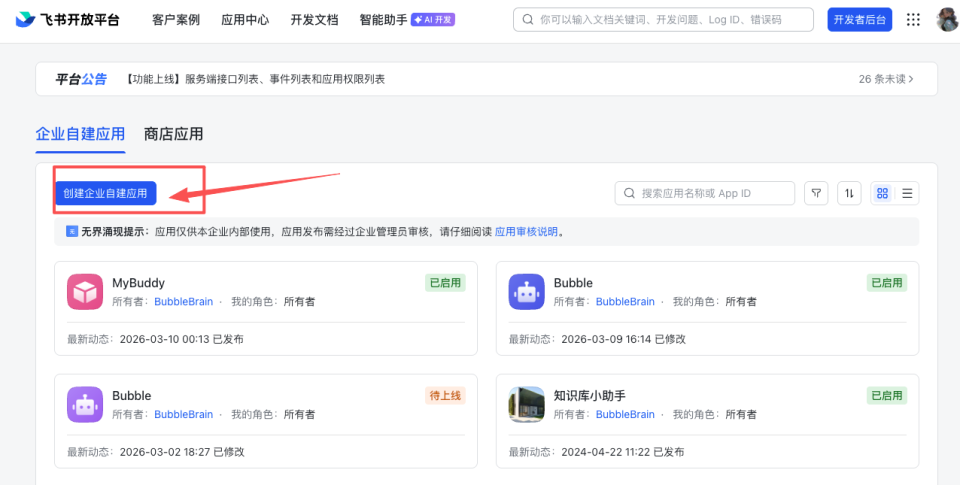960x485 pixels.
Task: Open the 应用审核说明 link
Action: [526, 231]
